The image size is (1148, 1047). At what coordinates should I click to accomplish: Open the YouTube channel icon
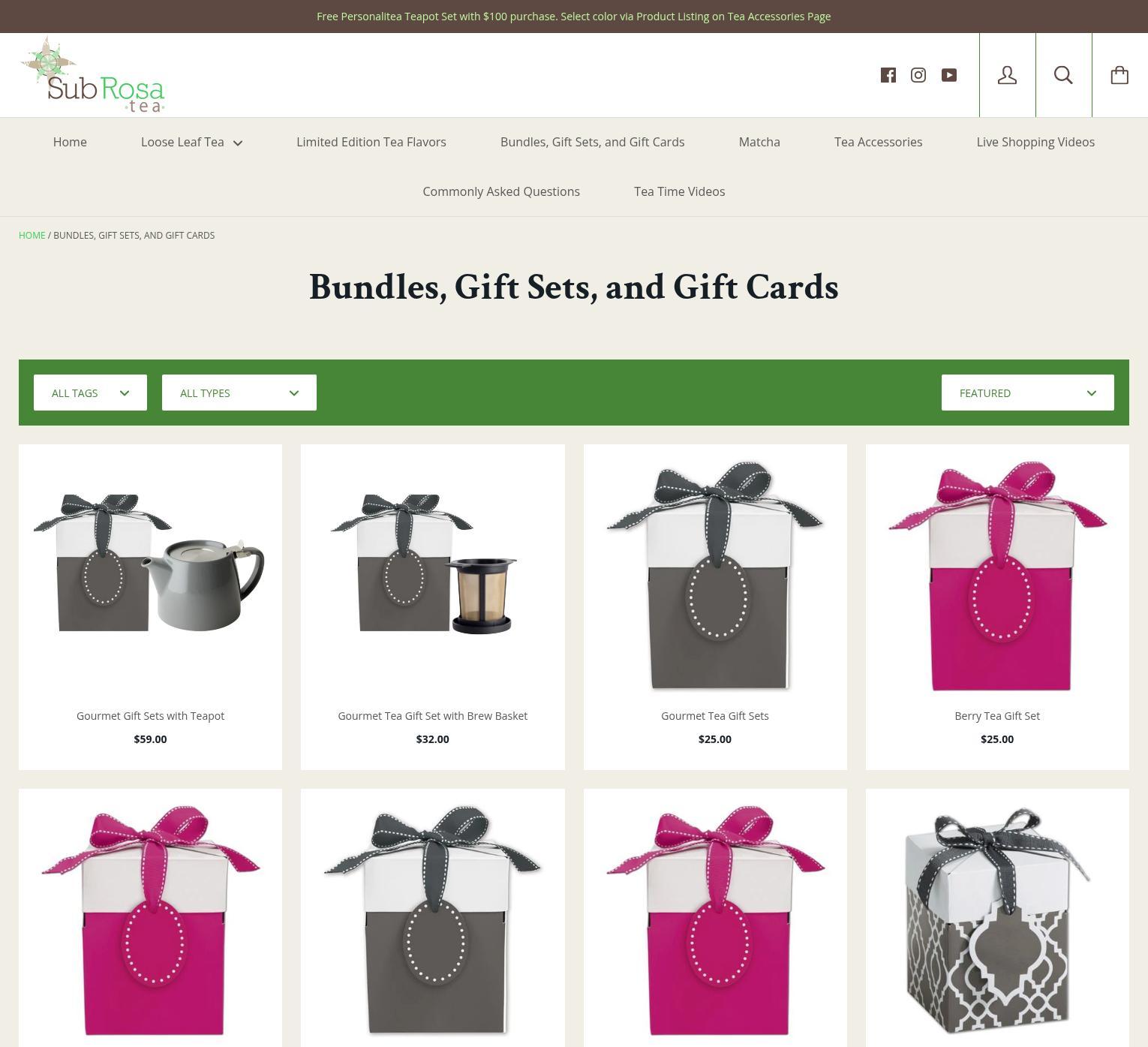(x=949, y=75)
